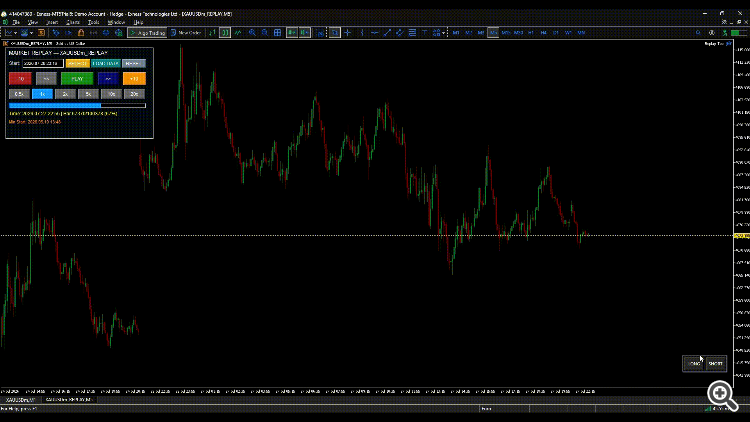The height and width of the screenshot is (422, 750).
Task: Click the magnifier zoom icon bottom right
Action: pos(722,395)
